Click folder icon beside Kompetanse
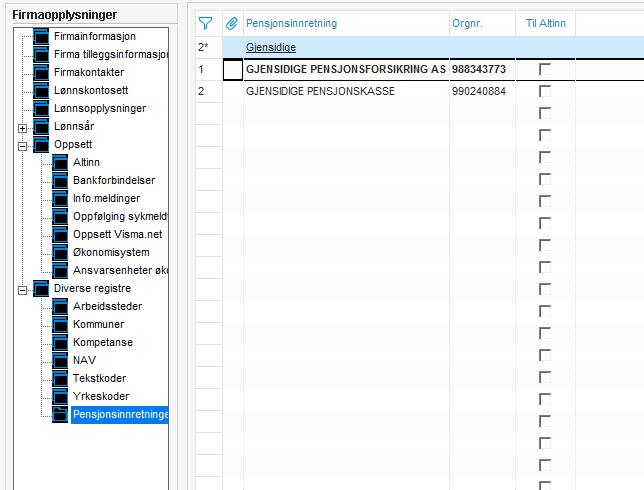Image resolution: width=644 pixels, height=490 pixels. (x=60, y=343)
